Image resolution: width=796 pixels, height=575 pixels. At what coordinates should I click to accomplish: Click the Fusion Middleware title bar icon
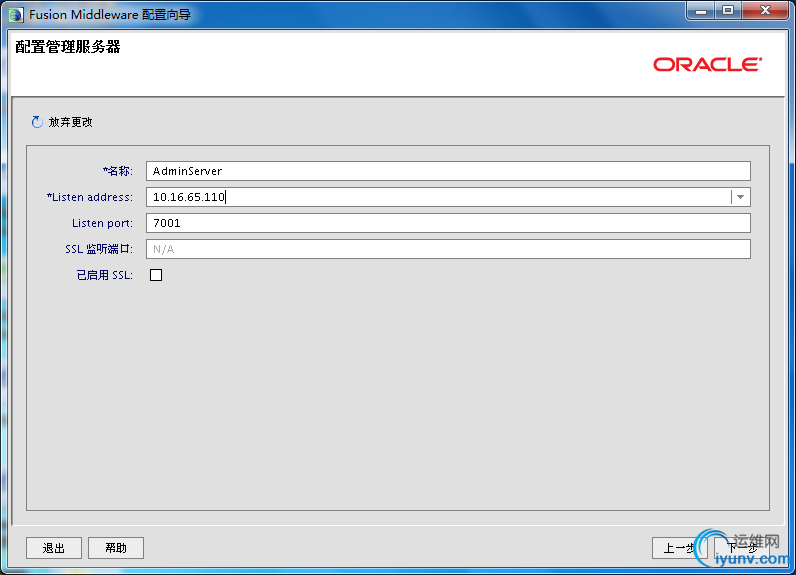click(x=15, y=15)
